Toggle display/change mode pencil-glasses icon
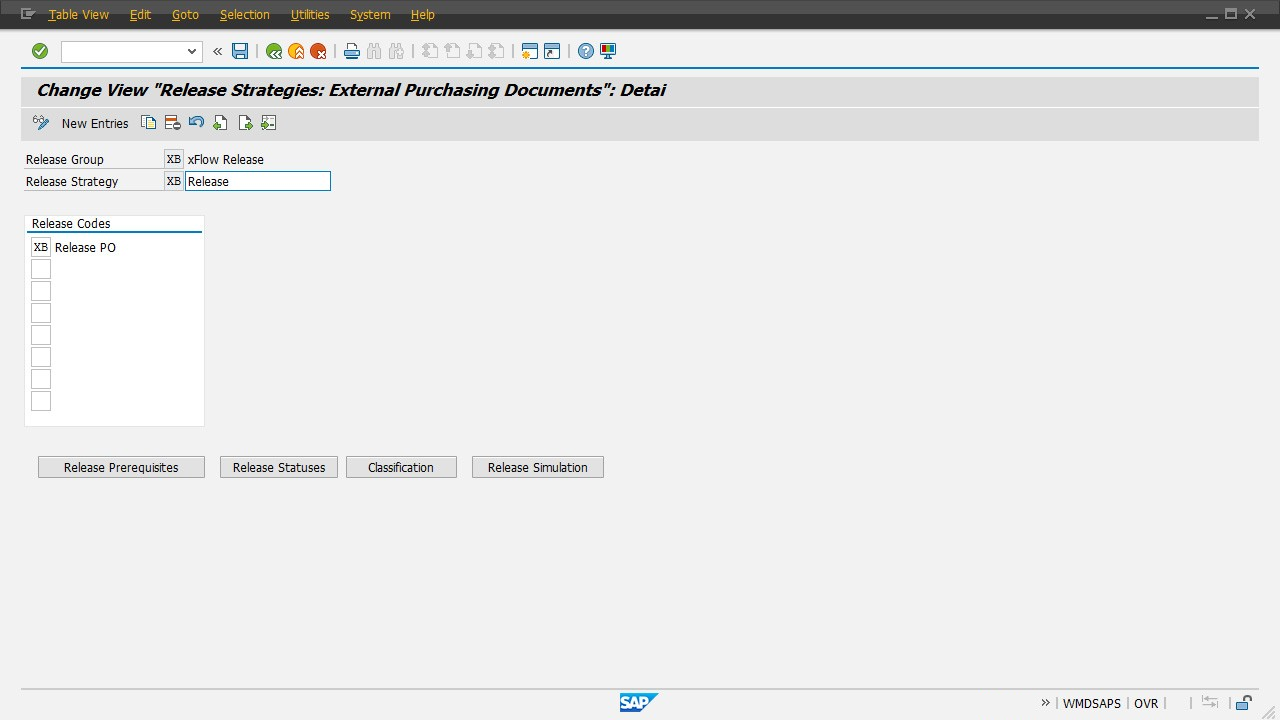 [x=41, y=123]
